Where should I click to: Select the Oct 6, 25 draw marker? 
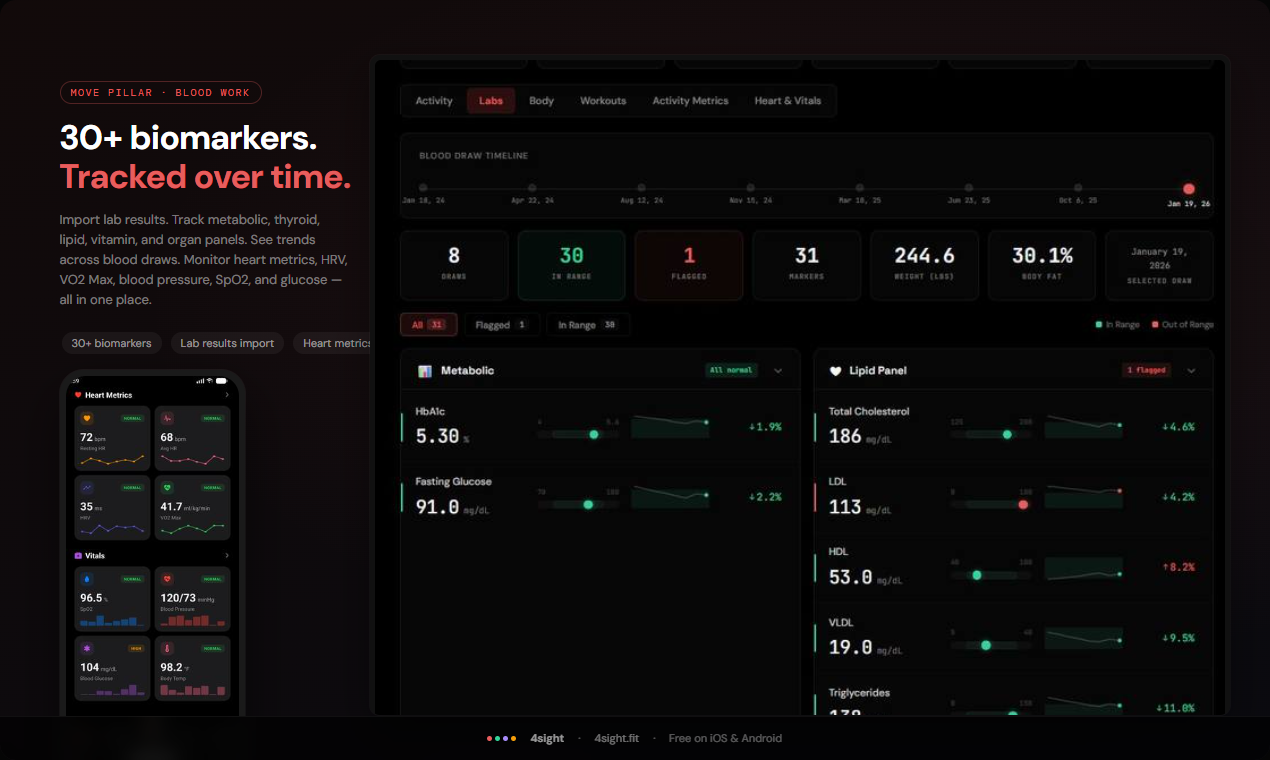(x=1078, y=188)
